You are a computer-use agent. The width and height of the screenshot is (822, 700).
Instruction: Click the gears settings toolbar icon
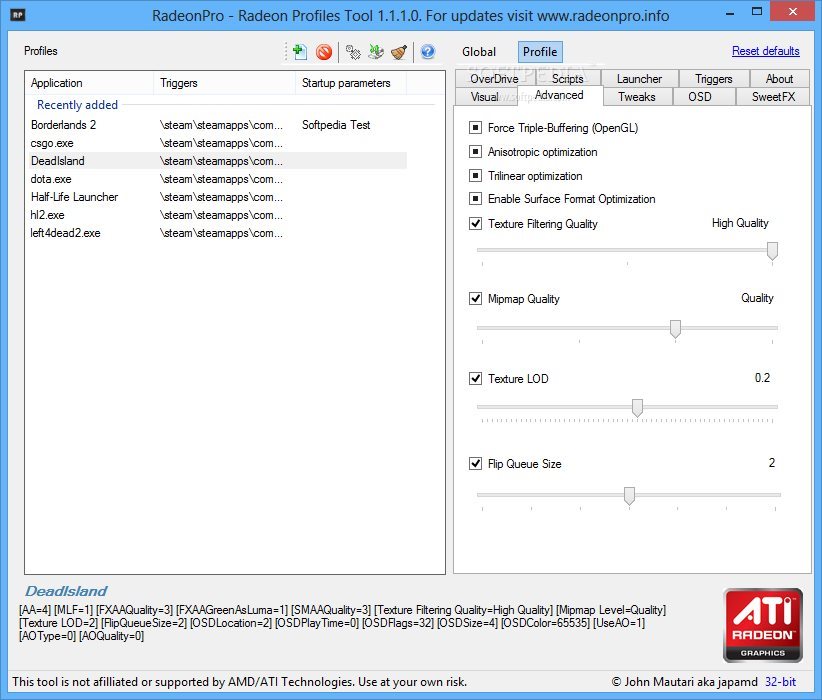coord(353,52)
